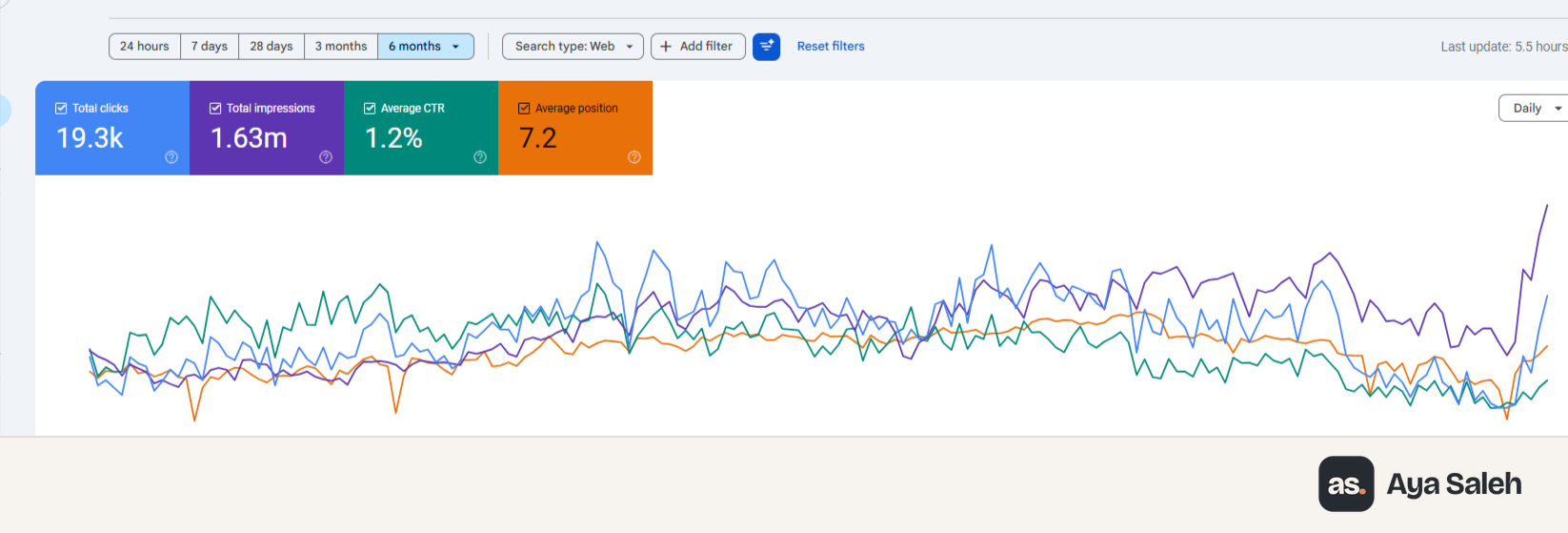Viewport: 1568px width, 533px height.
Task: Open help icon on Average CTR card
Action: click(480, 157)
